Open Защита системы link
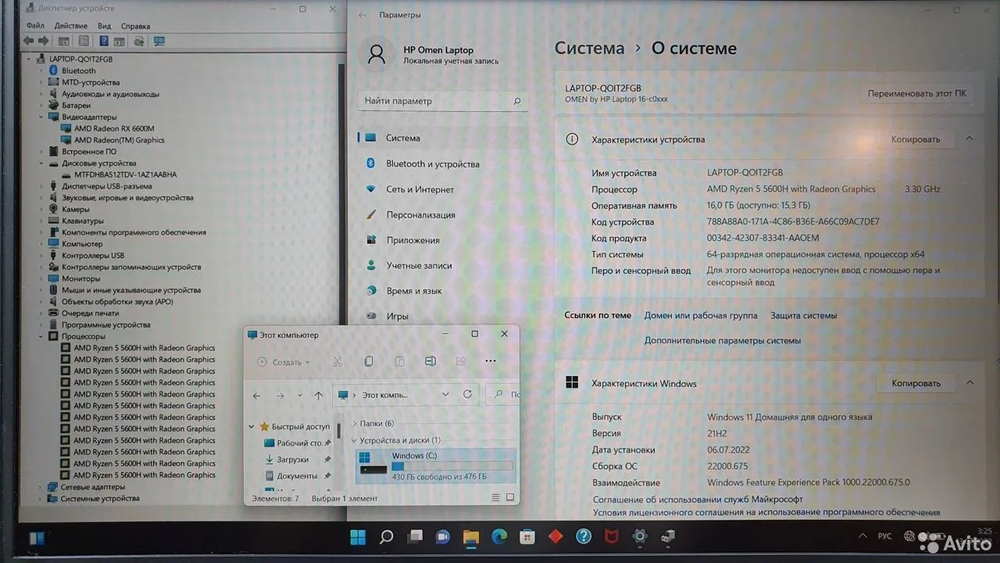 pyautogui.click(x=803, y=316)
